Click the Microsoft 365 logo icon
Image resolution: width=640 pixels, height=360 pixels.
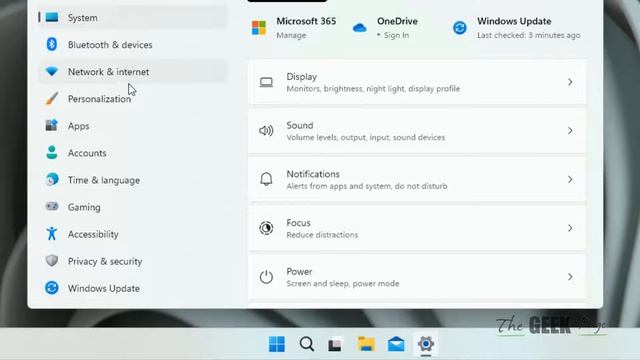[x=259, y=28]
